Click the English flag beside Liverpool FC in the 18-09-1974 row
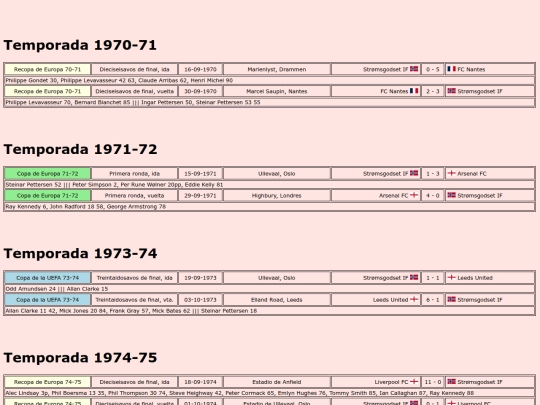540x405 pixels. [x=414, y=382]
